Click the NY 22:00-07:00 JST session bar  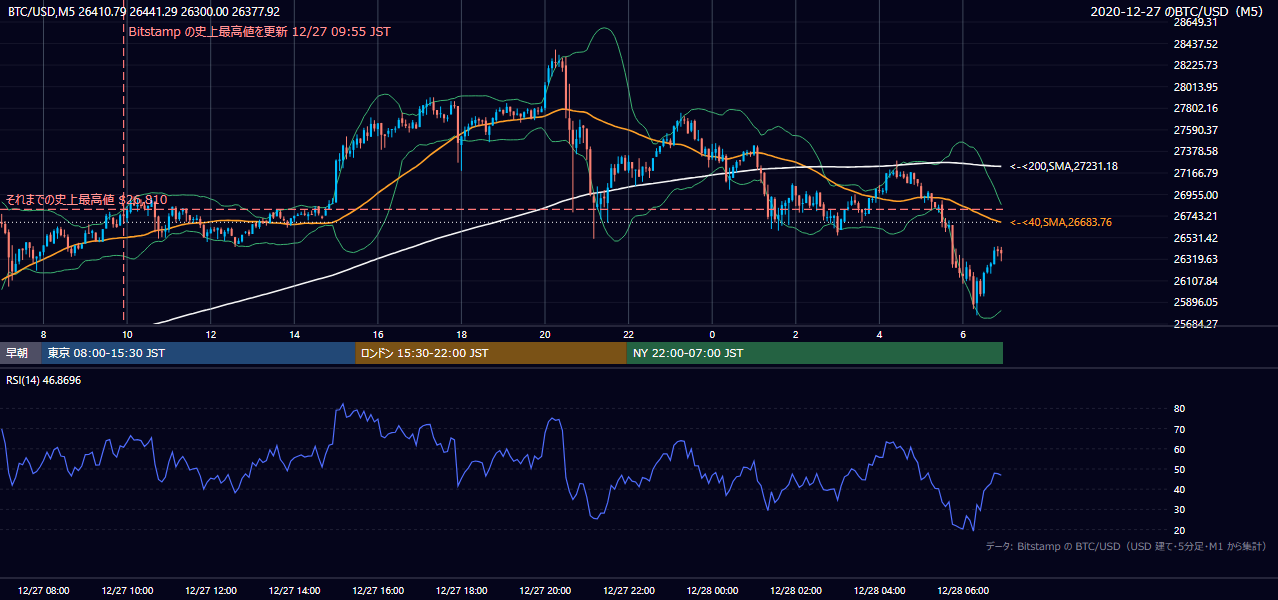[815, 353]
